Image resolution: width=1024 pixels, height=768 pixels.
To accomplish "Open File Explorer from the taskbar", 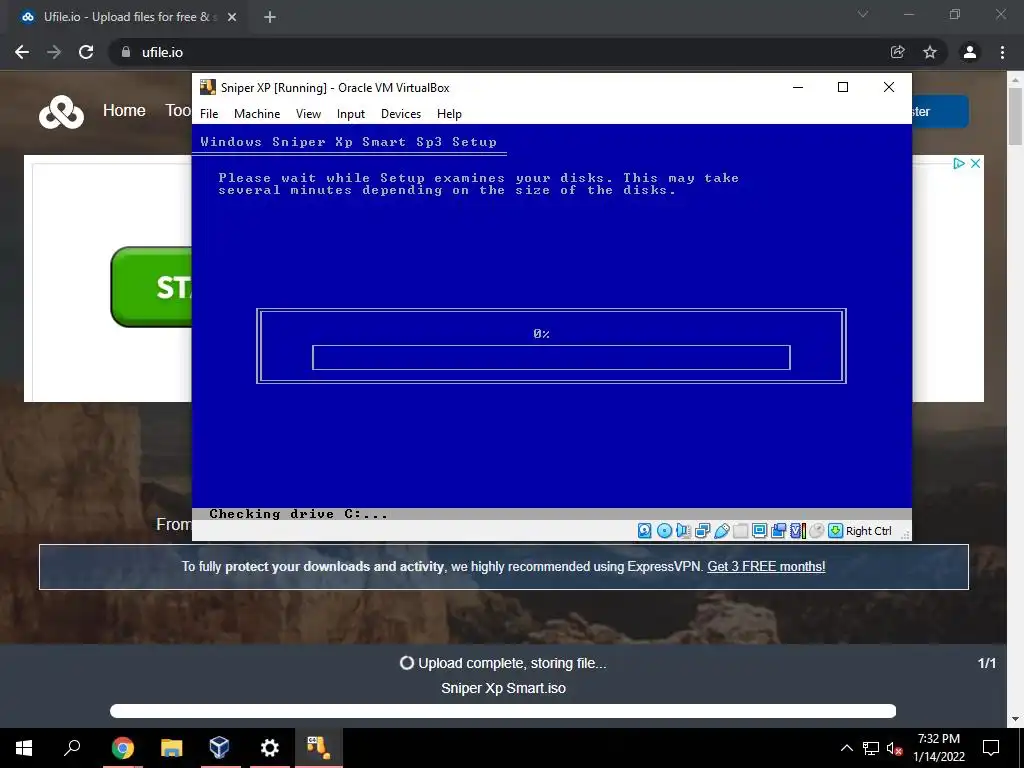I will pyautogui.click(x=171, y=748).
